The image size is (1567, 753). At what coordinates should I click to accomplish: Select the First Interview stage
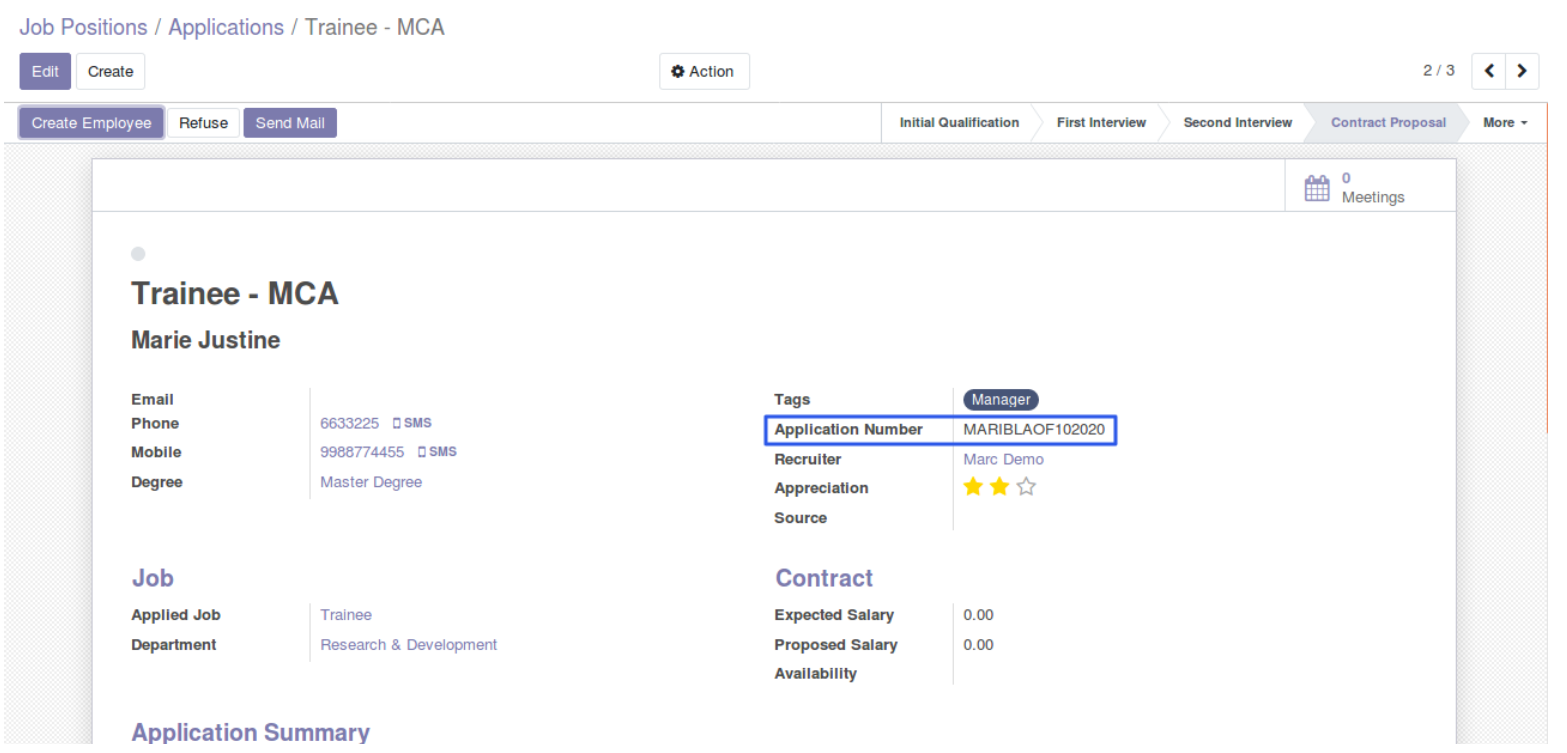[1100, 123]
